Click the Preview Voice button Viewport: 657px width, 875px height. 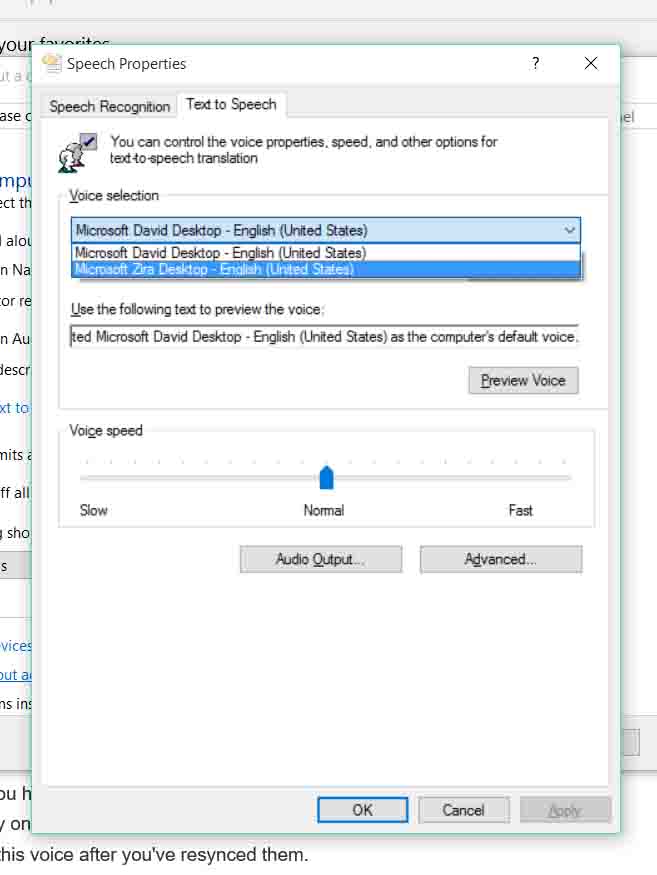pos(523,381)
